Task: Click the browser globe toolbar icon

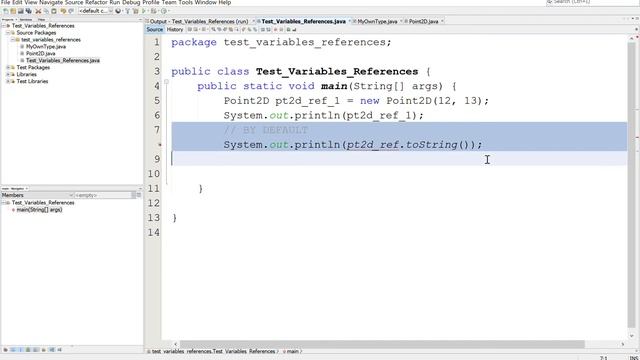Action: click(x=118, y=11)
